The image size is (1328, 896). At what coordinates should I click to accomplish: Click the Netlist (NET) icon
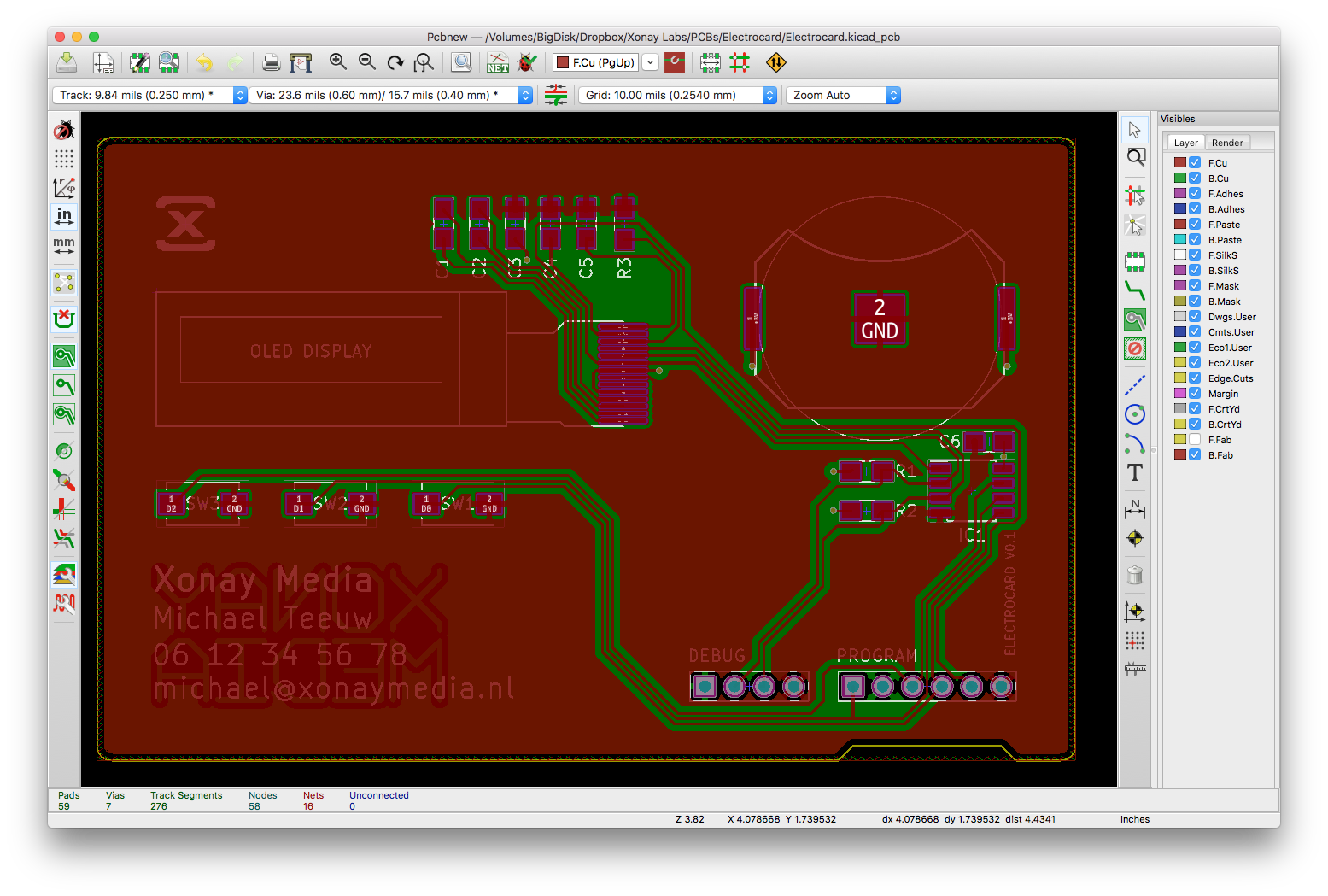[497, 62]
